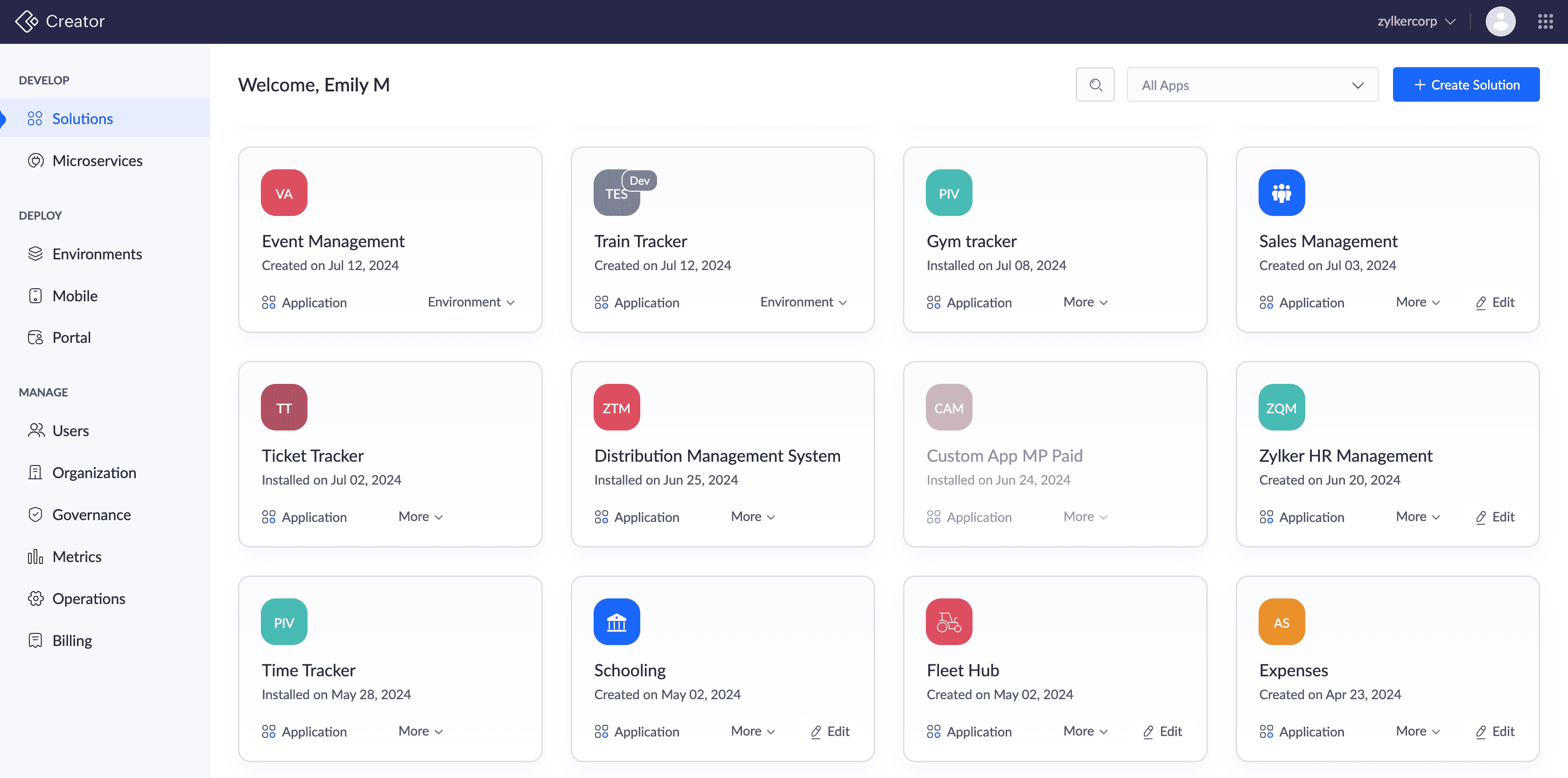
Task: Open the Governance sidebar item
Action: pos(91,514)
